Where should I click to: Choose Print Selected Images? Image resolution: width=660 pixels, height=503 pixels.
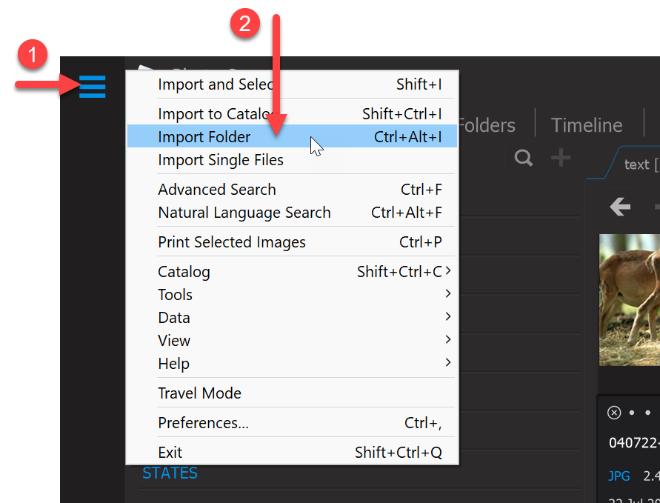click(x=292, y=242)
